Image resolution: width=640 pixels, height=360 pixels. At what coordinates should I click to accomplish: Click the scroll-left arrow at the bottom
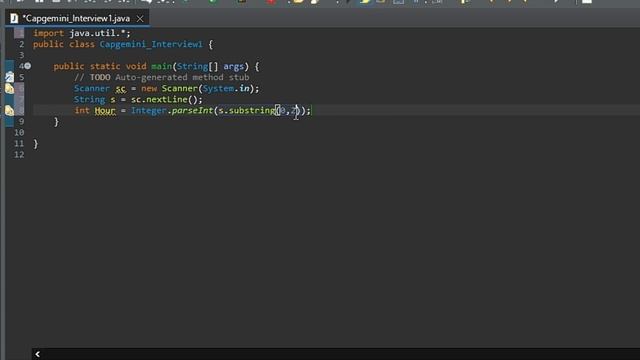tap(38, 354)
